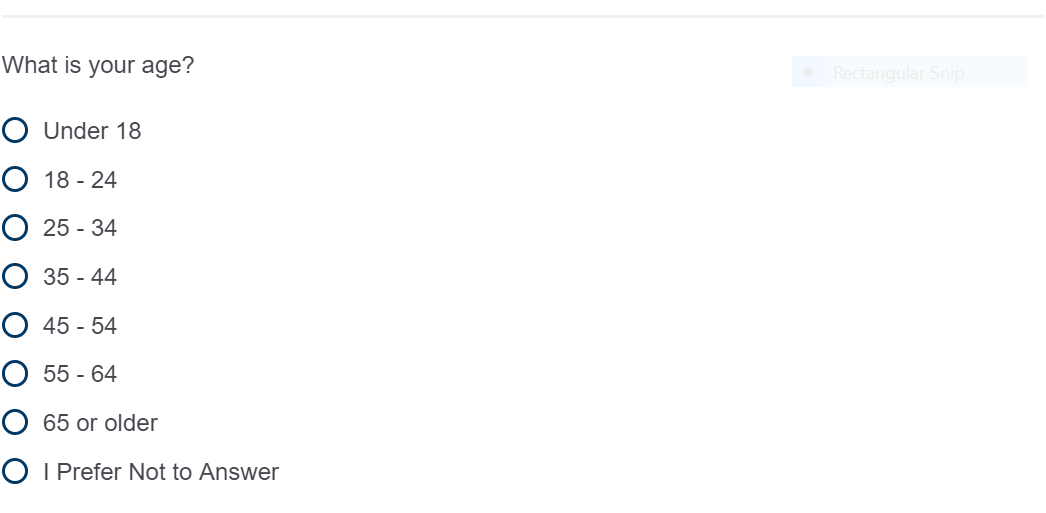This screenshot has height=513, width=1046.
Task: Mark the 45 - 54 radio button
Action: (x=15, y=325)
